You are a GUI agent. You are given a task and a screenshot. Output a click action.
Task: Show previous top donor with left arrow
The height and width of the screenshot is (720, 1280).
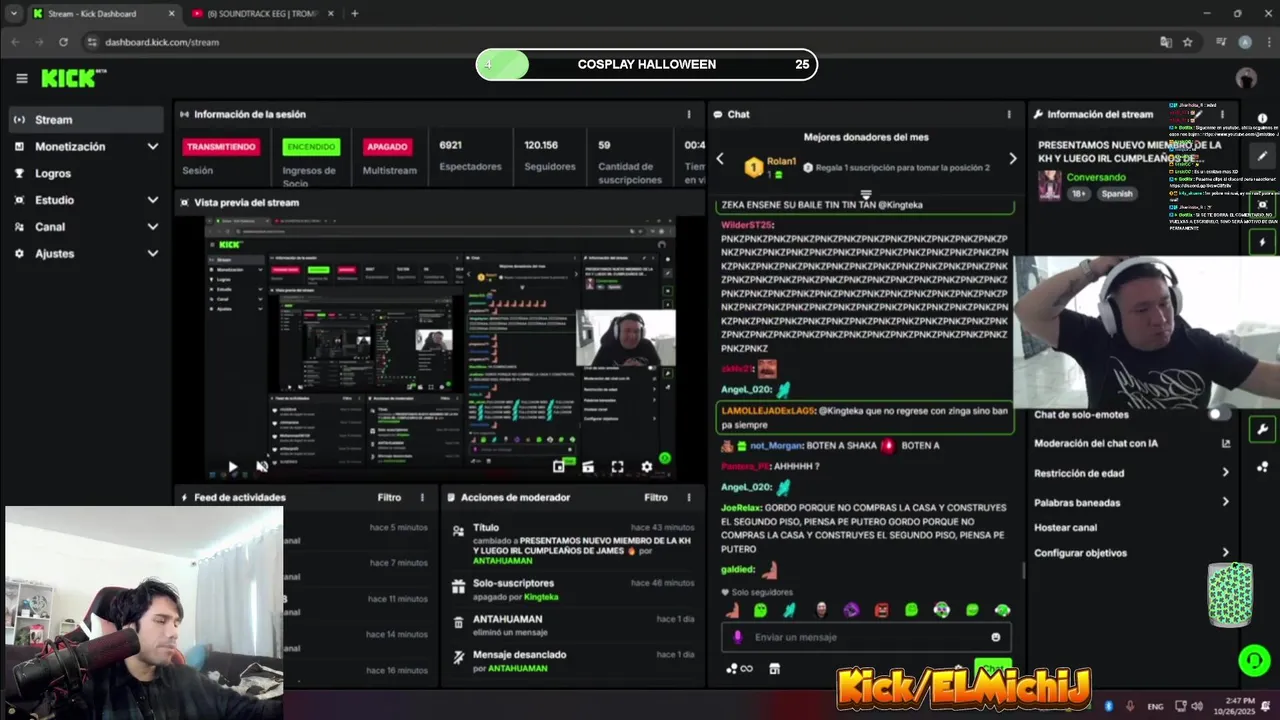(x=719, y=159)
